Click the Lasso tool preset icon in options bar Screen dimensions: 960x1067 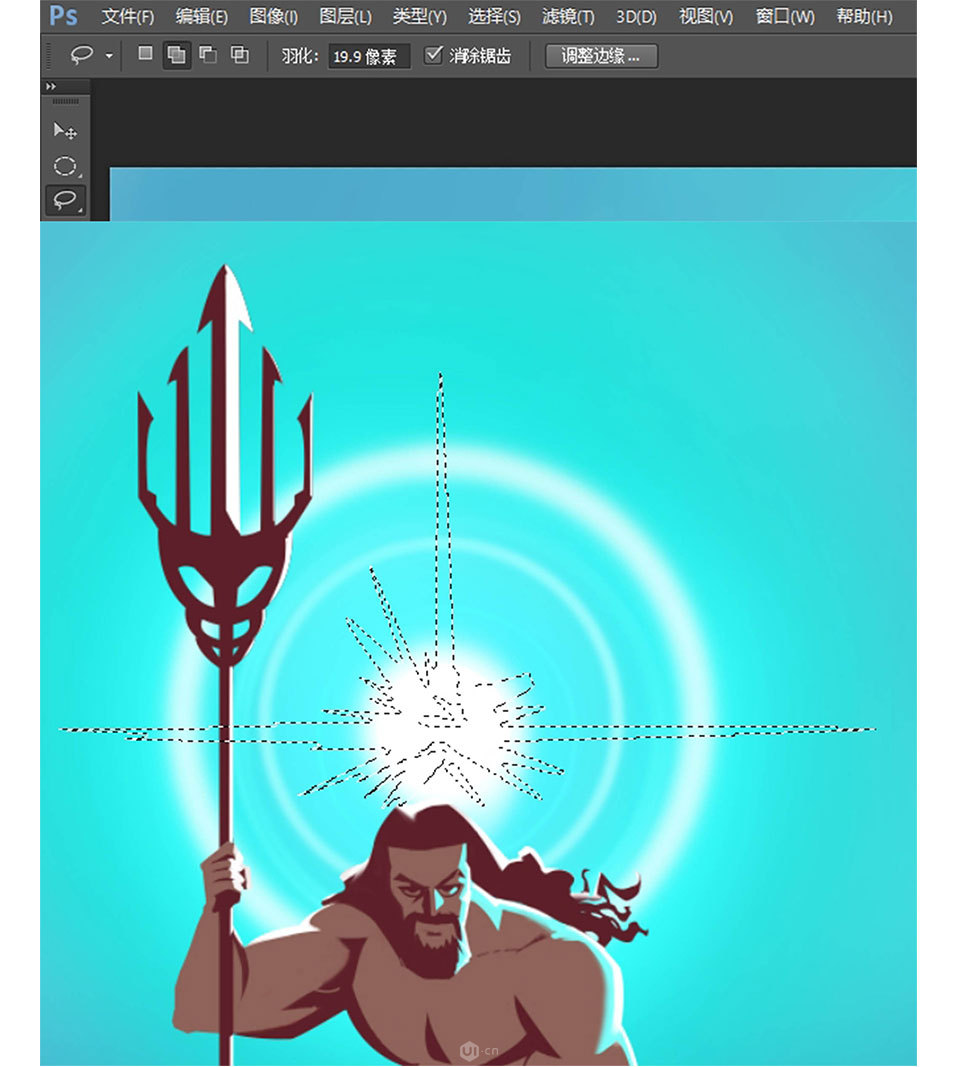coord(82,55)
